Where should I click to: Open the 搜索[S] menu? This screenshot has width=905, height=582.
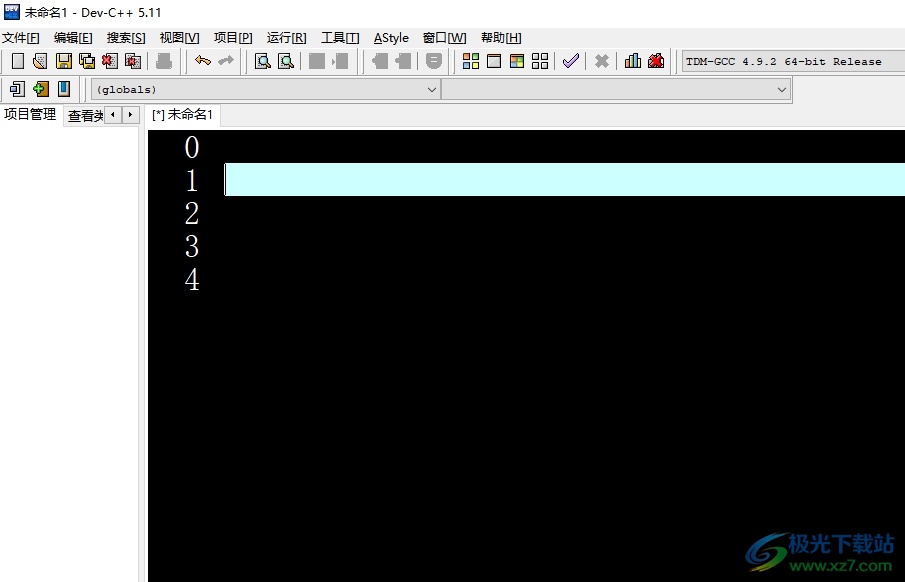tap(126, 38)
